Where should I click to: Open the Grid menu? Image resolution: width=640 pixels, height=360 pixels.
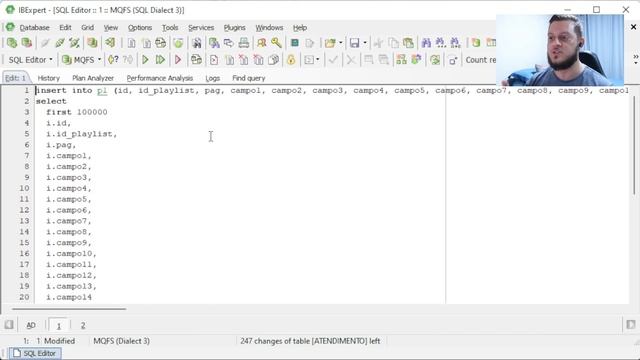click(x=87, y=28)
